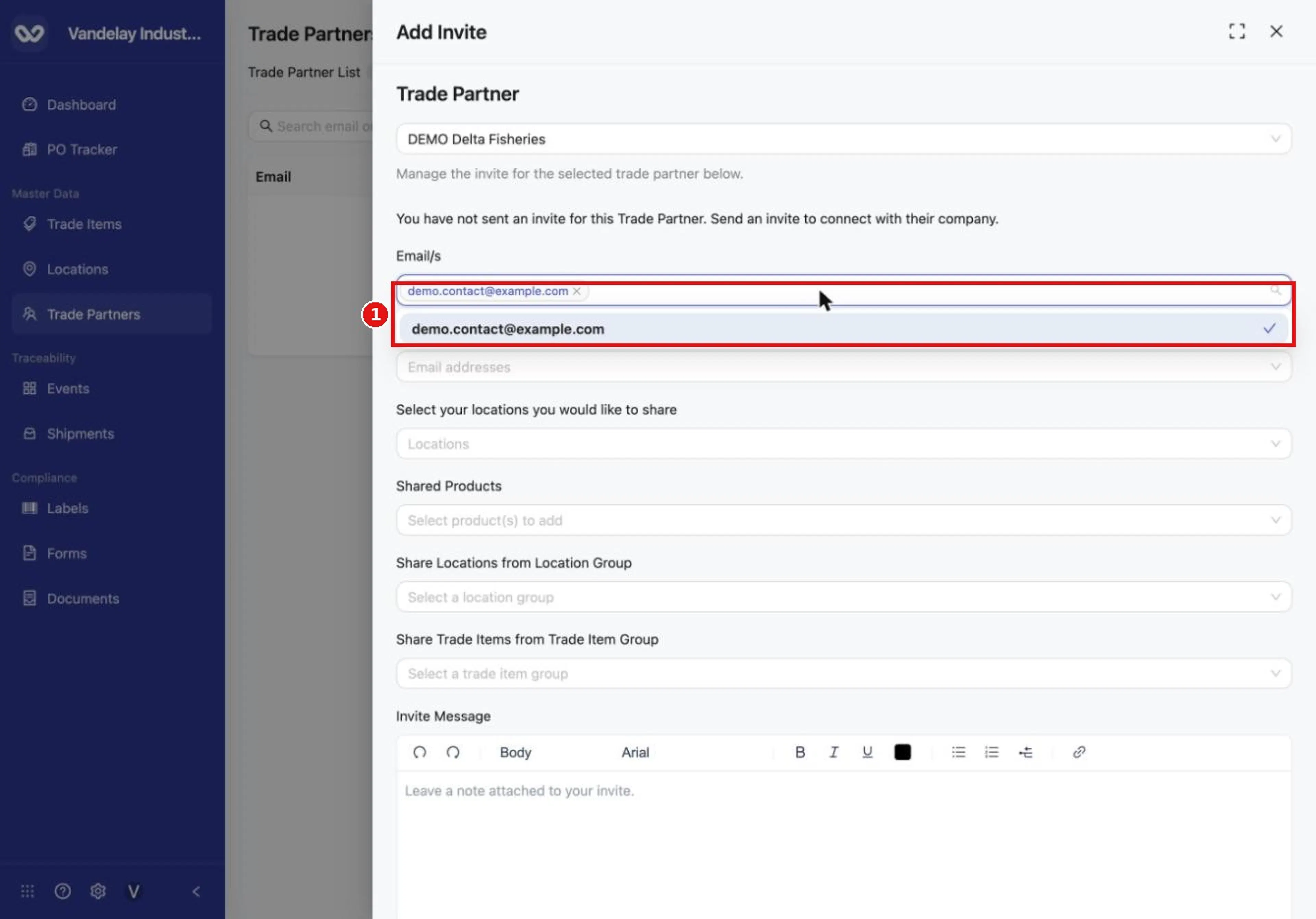
Task: Click the Events grid icon
Action: click(x=29, y=389)
